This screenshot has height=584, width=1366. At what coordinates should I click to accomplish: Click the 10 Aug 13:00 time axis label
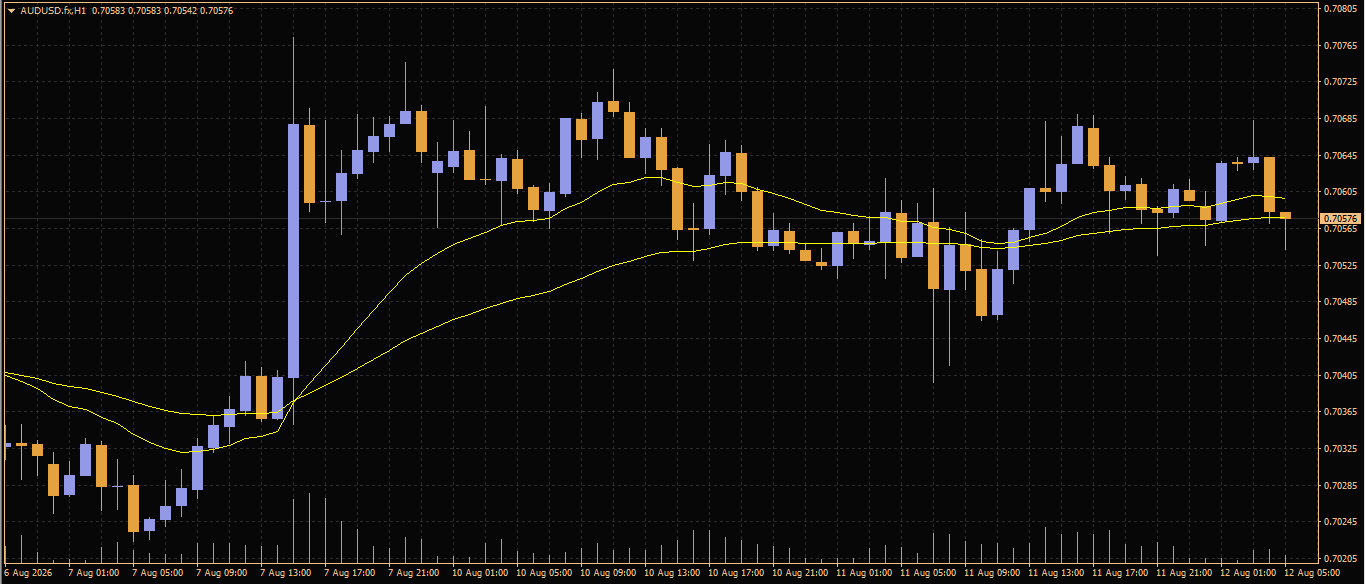pyautogui.click(x=672, y=574)
